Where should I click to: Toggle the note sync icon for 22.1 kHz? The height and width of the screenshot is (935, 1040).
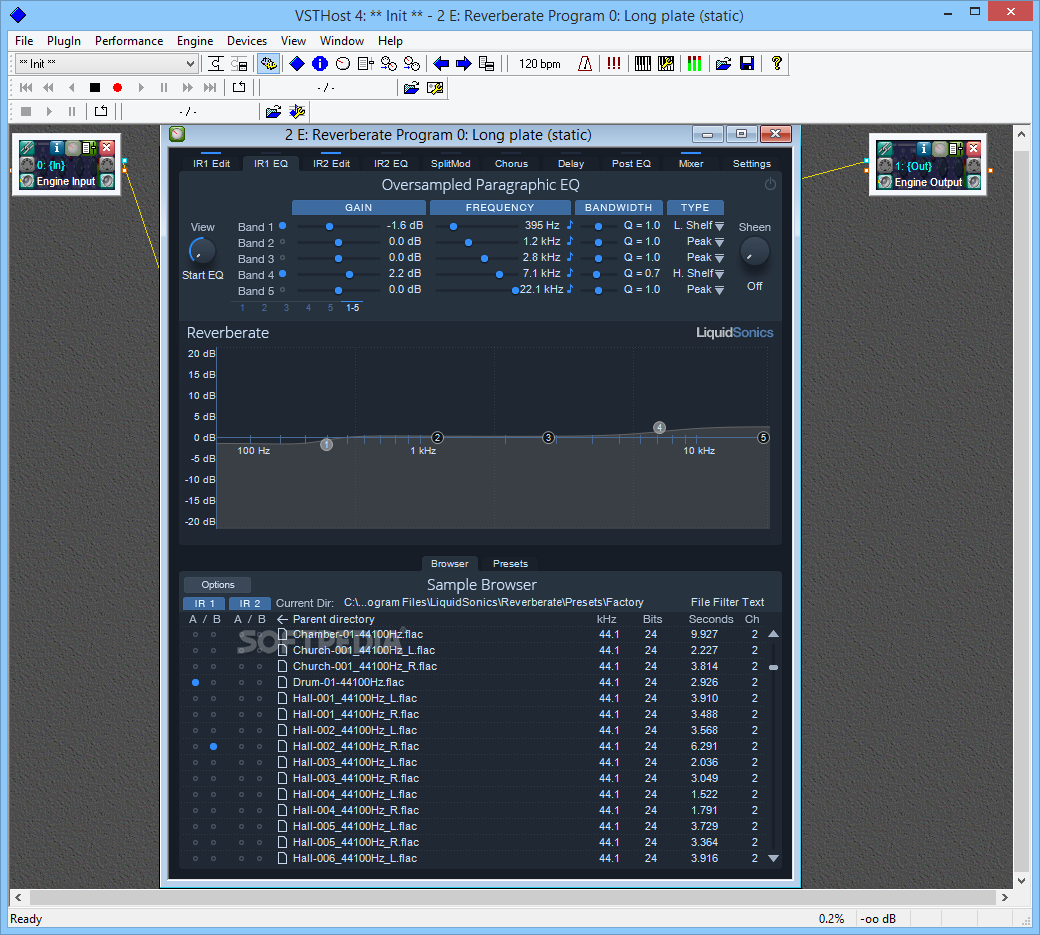tap(569, 289)
